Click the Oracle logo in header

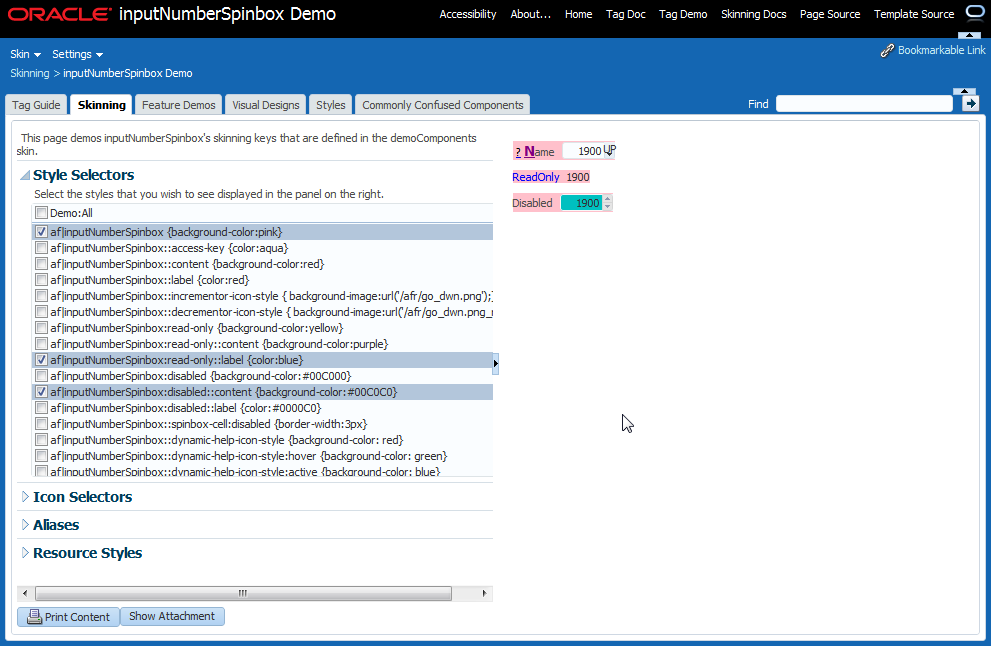[59, 14]
